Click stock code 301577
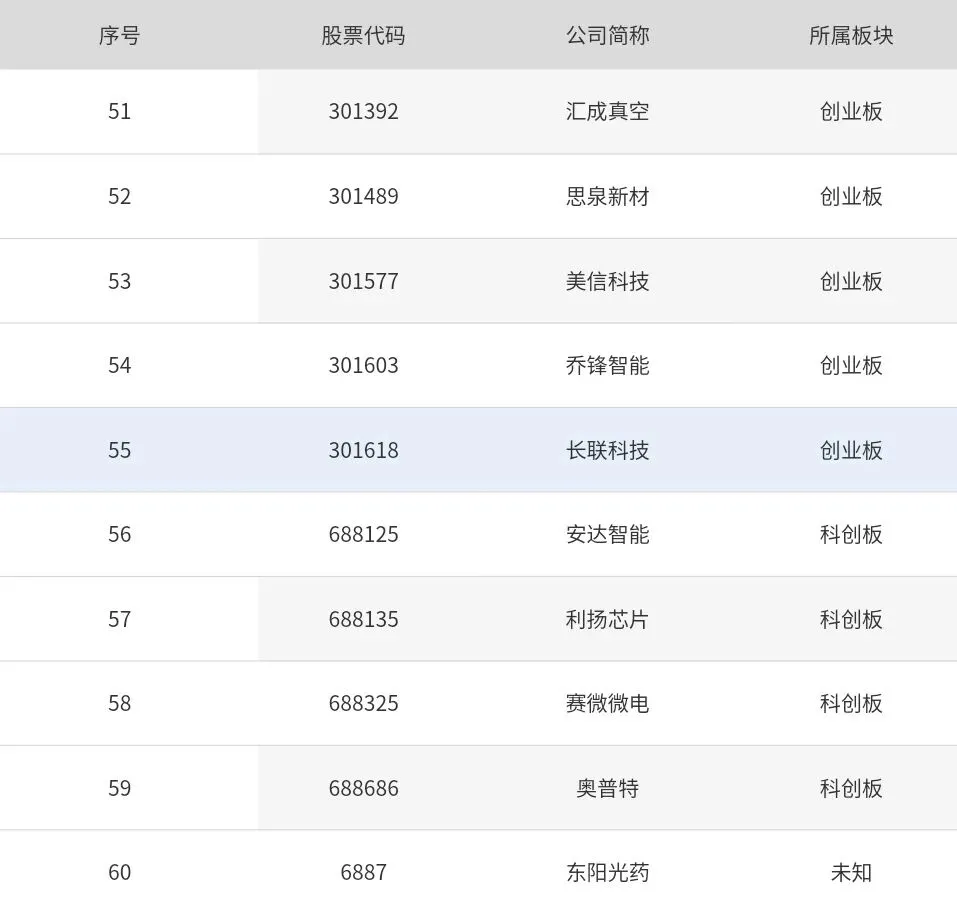 click(363, 281)
